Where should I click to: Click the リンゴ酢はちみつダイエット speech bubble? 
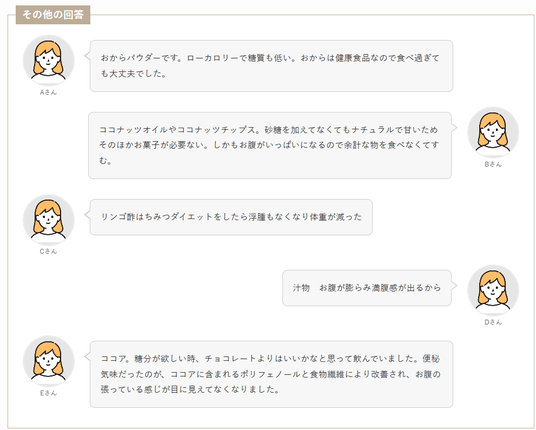231,217
